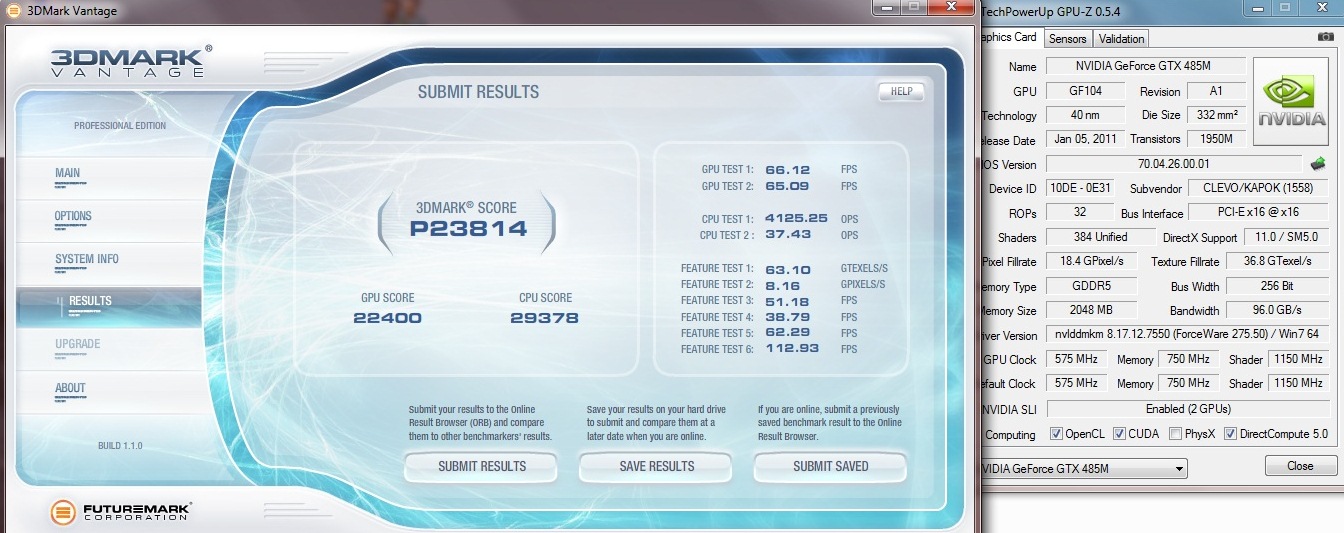
Task: Click the Die Size 332 mm² field
Action: (x=1217, y=115)
